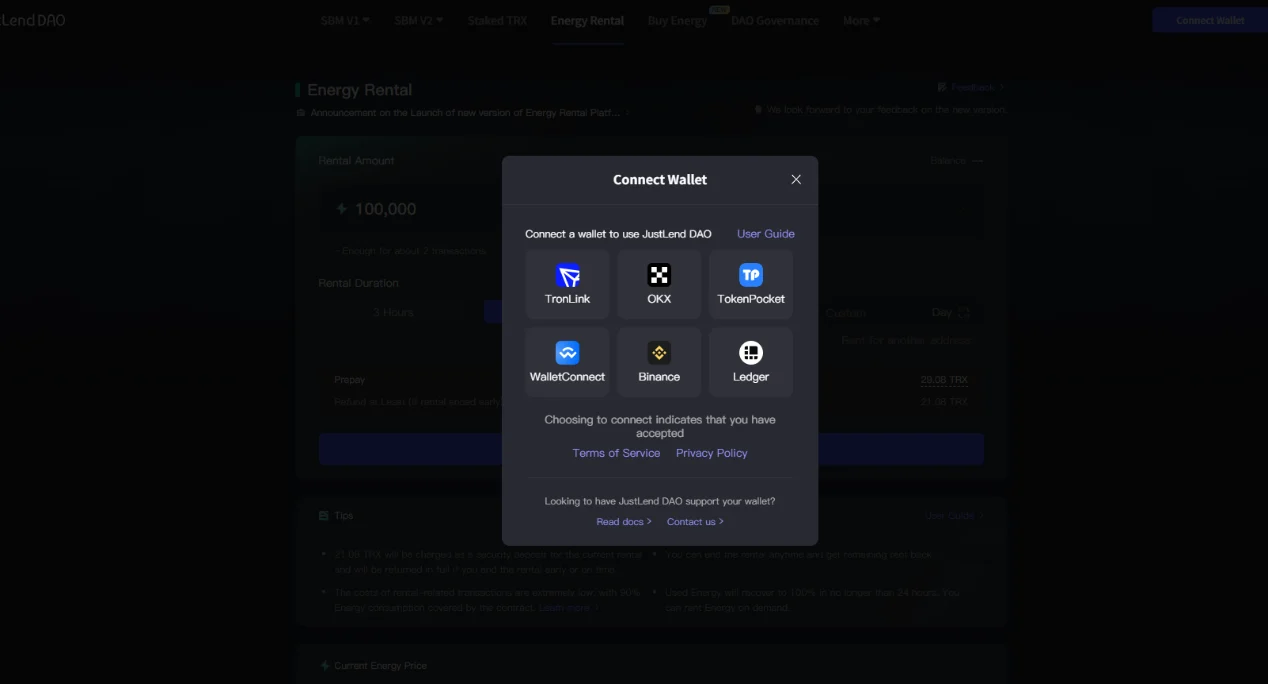The width and height of the screenshot is (1268, 684).
Task: Open the Feedback link on the page
Action: click(x=971, y=88)
